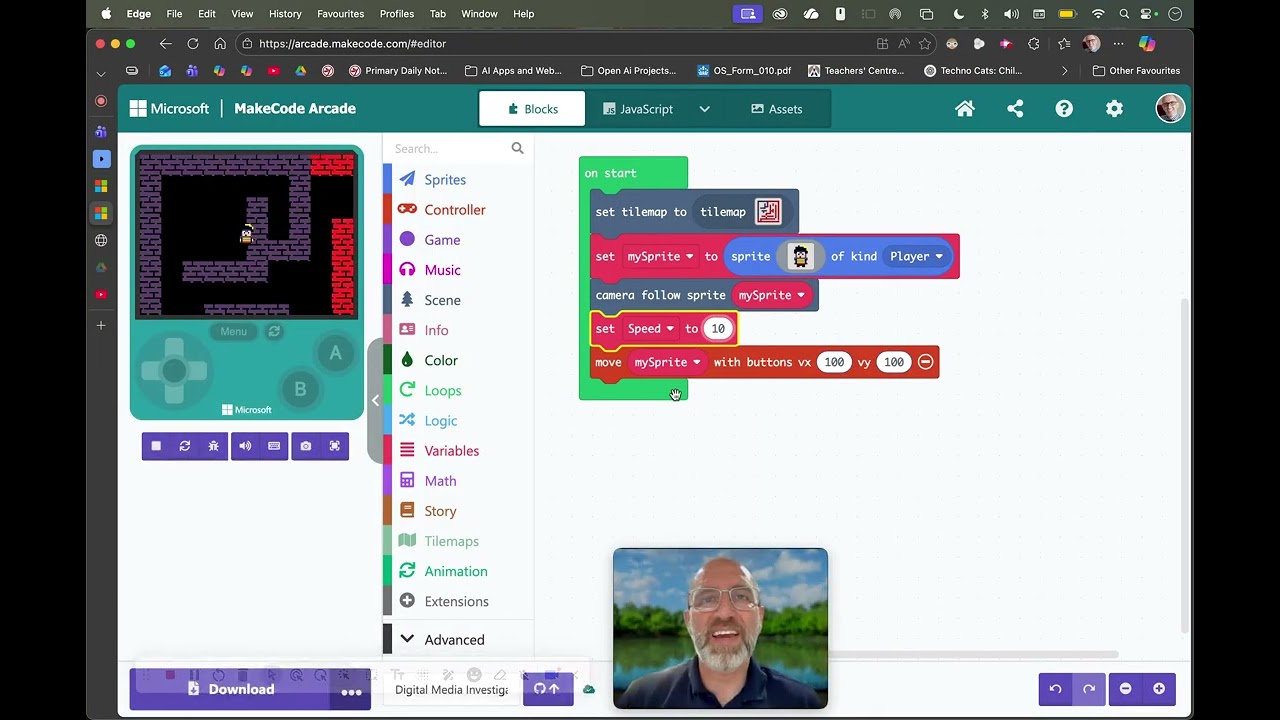Switch to the JavaScript tab

tap(638, 109)
